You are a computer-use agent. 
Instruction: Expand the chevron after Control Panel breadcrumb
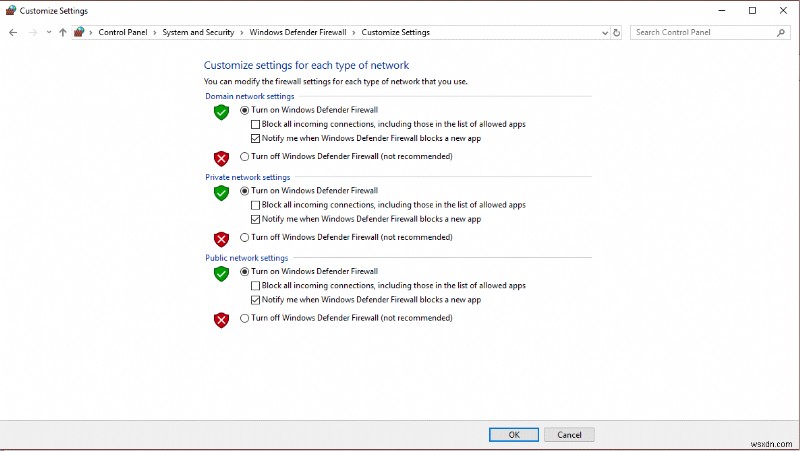tap(154, 32)
